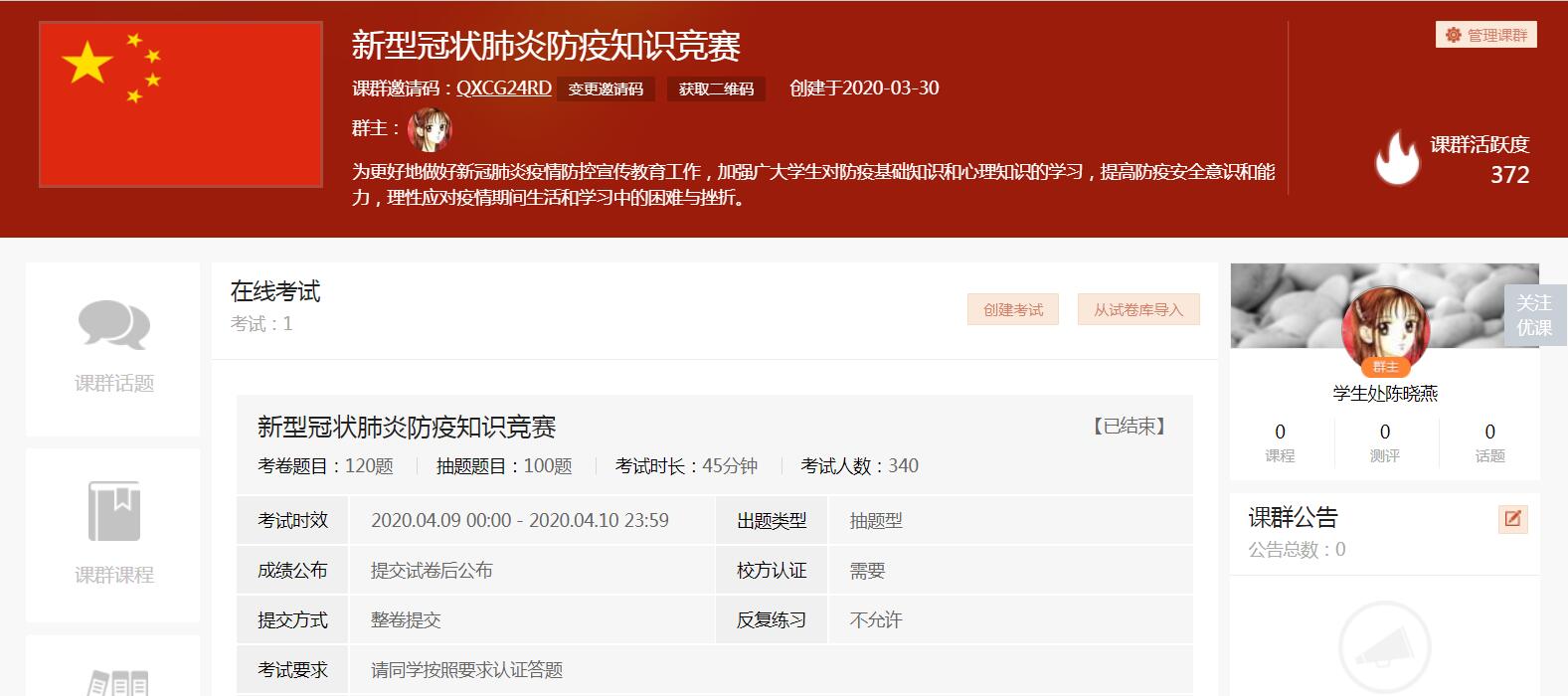Click the 管理课群 settings button
Image resolution: width=1568 pixels, height=696 pixels.
click(x=1485, y=35)
